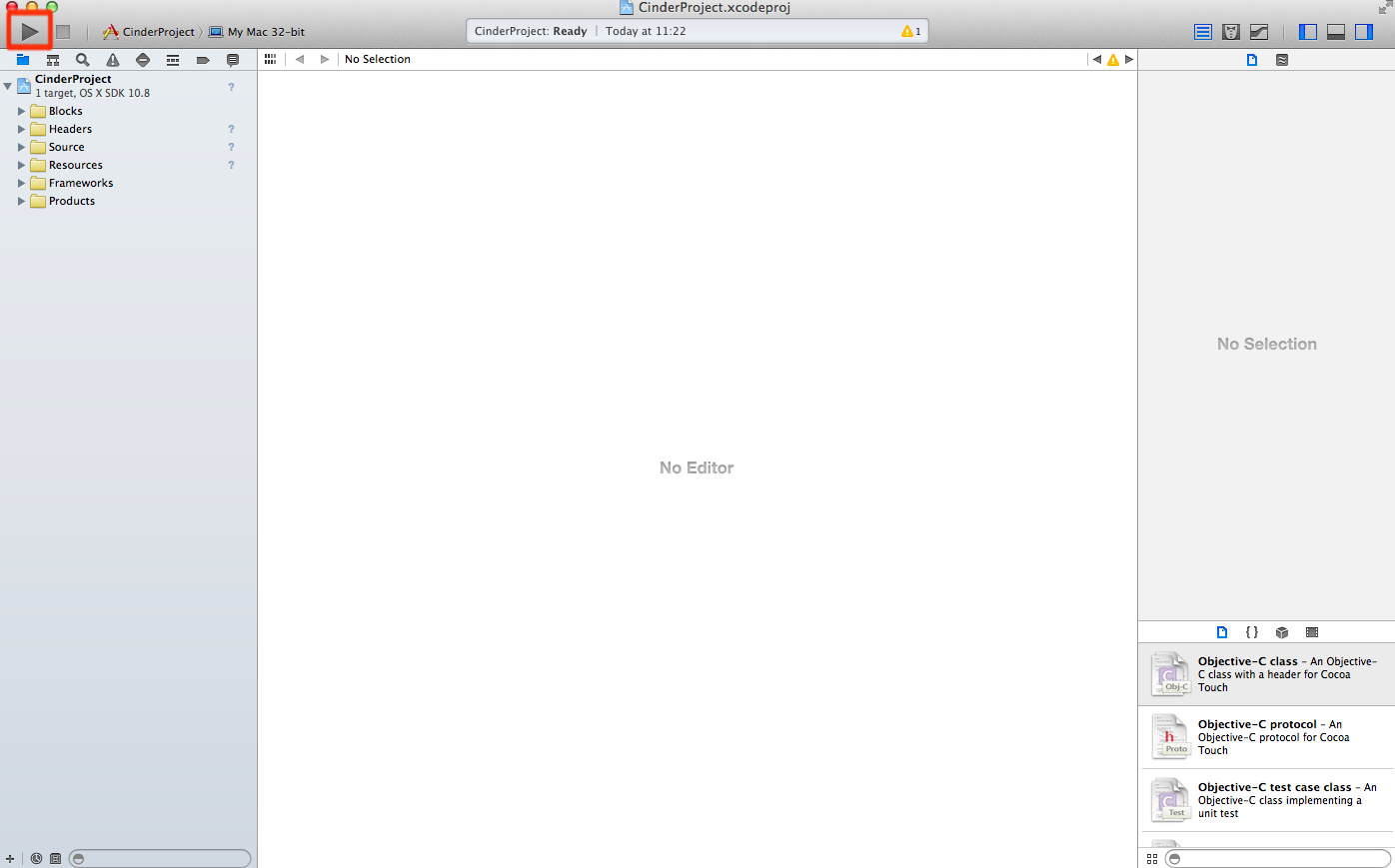
Task: Click the source control status of Headers
Action: 231,129
